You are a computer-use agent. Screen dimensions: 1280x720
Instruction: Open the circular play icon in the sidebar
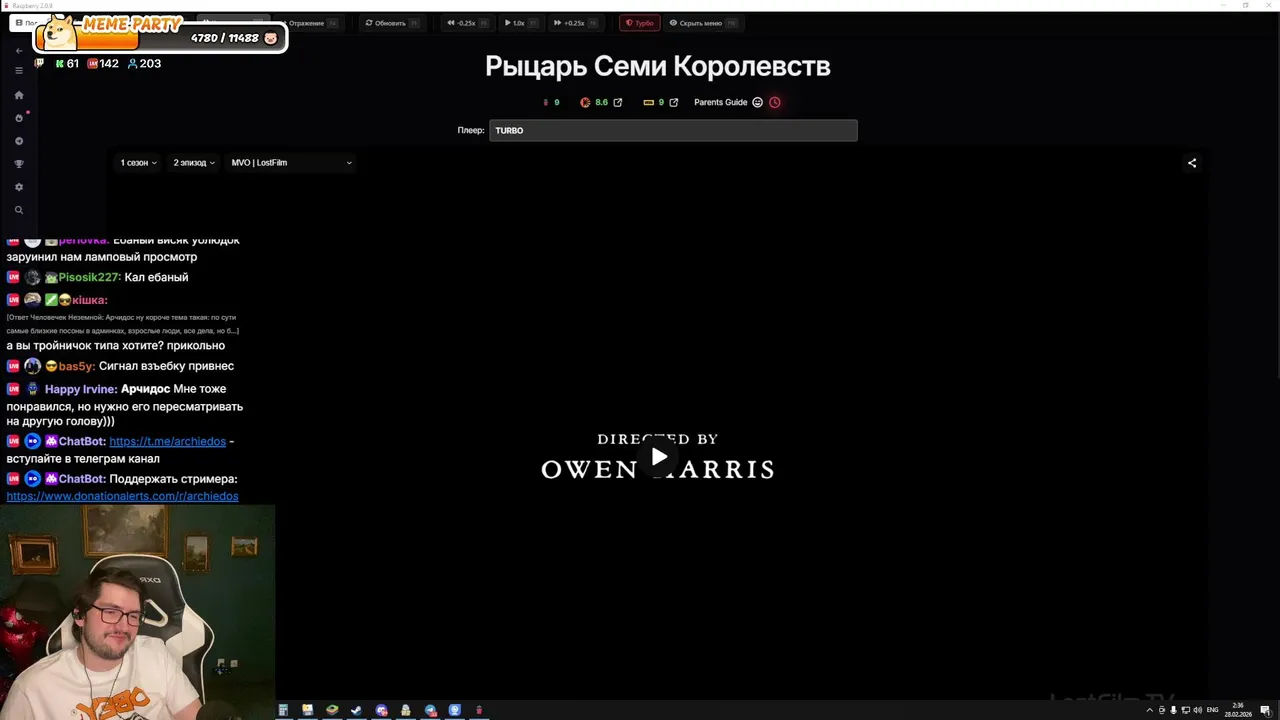click(x=18, y=141)
